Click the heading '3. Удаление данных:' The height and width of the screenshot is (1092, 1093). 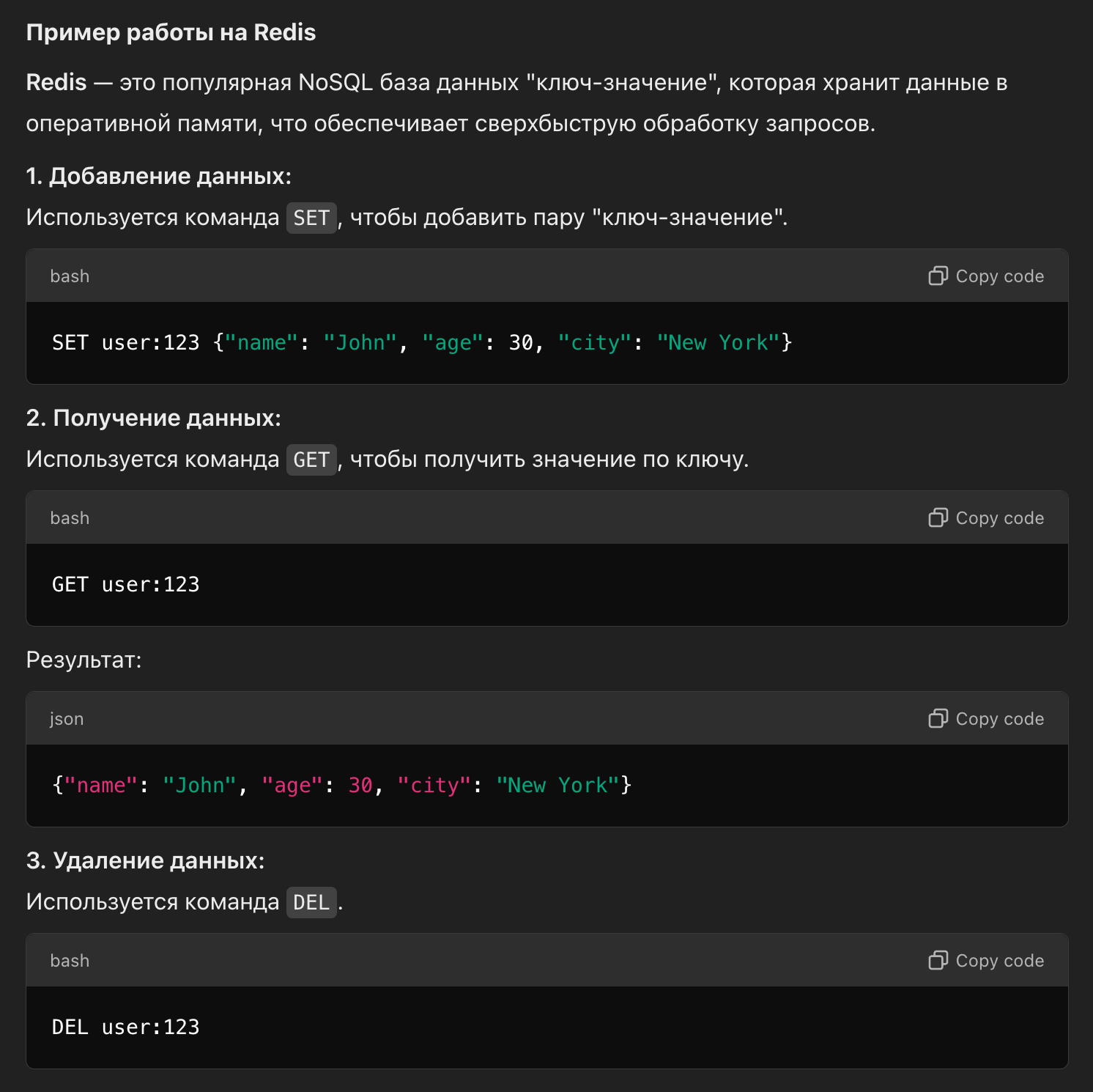pyautogui.click(x=145, y=860)
